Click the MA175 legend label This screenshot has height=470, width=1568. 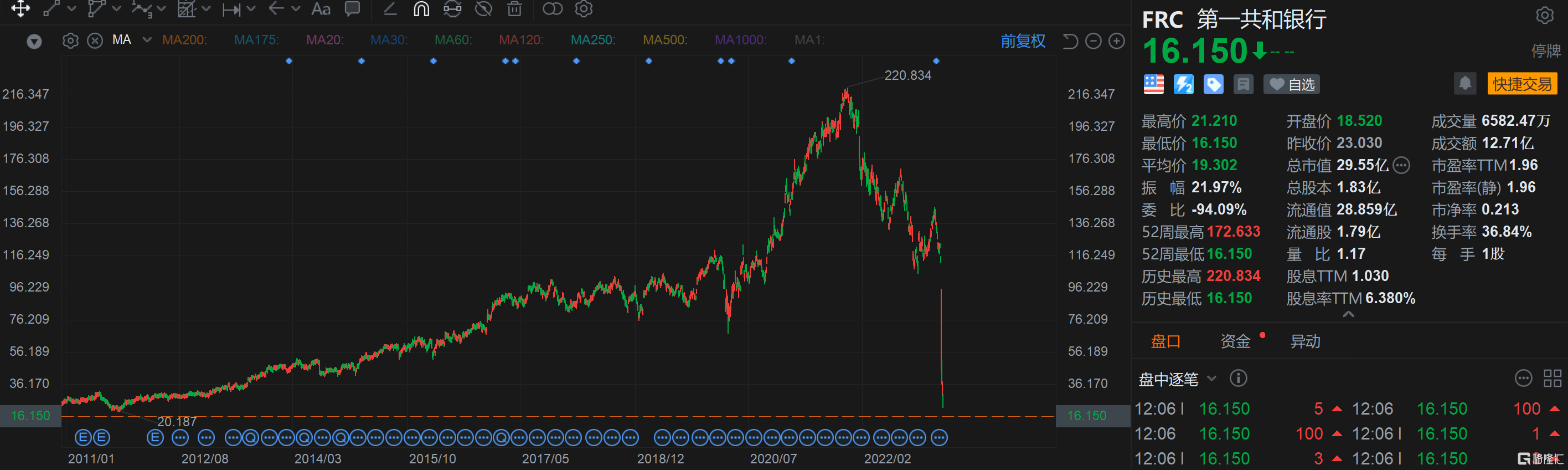pyautogui.click(x=256, y=40)
